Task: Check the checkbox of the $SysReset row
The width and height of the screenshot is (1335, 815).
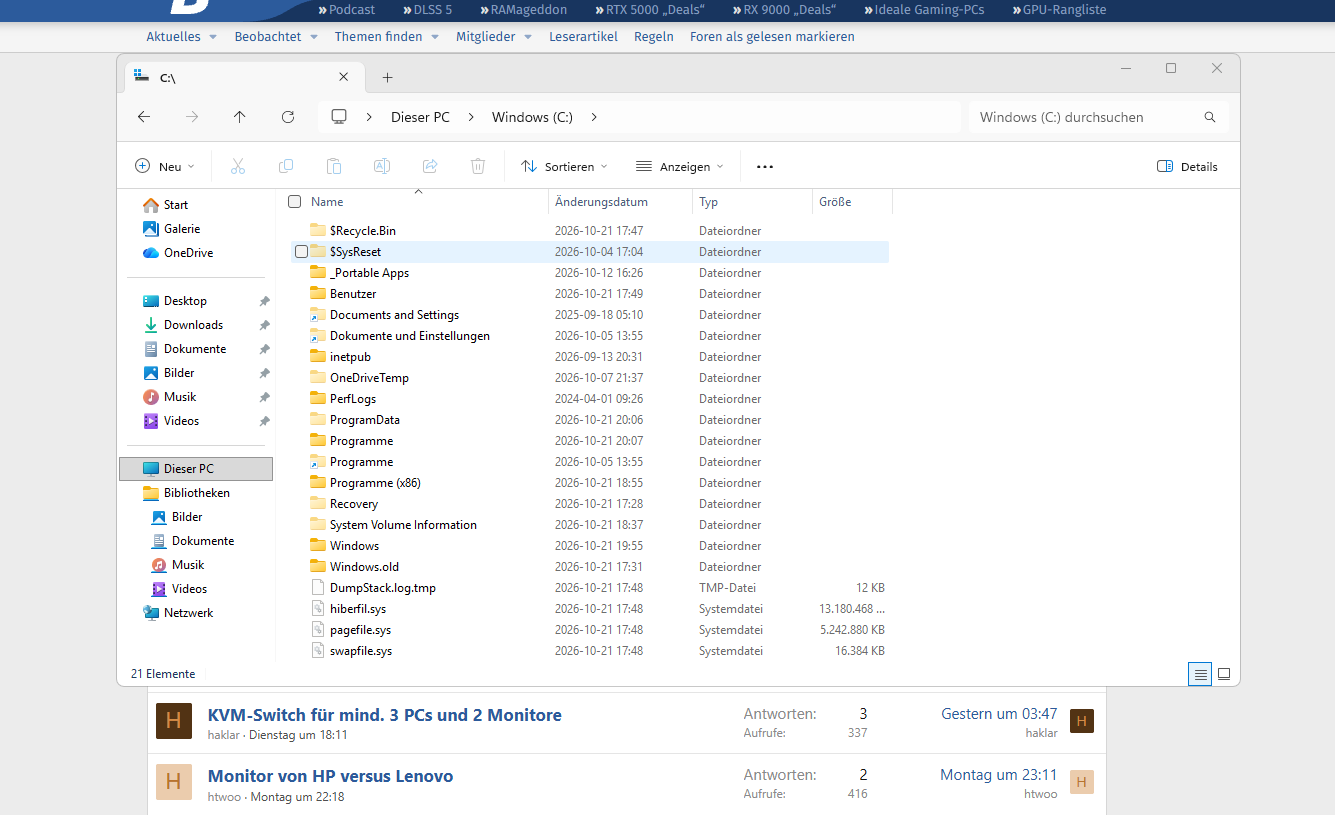Action: click(302, 252)
